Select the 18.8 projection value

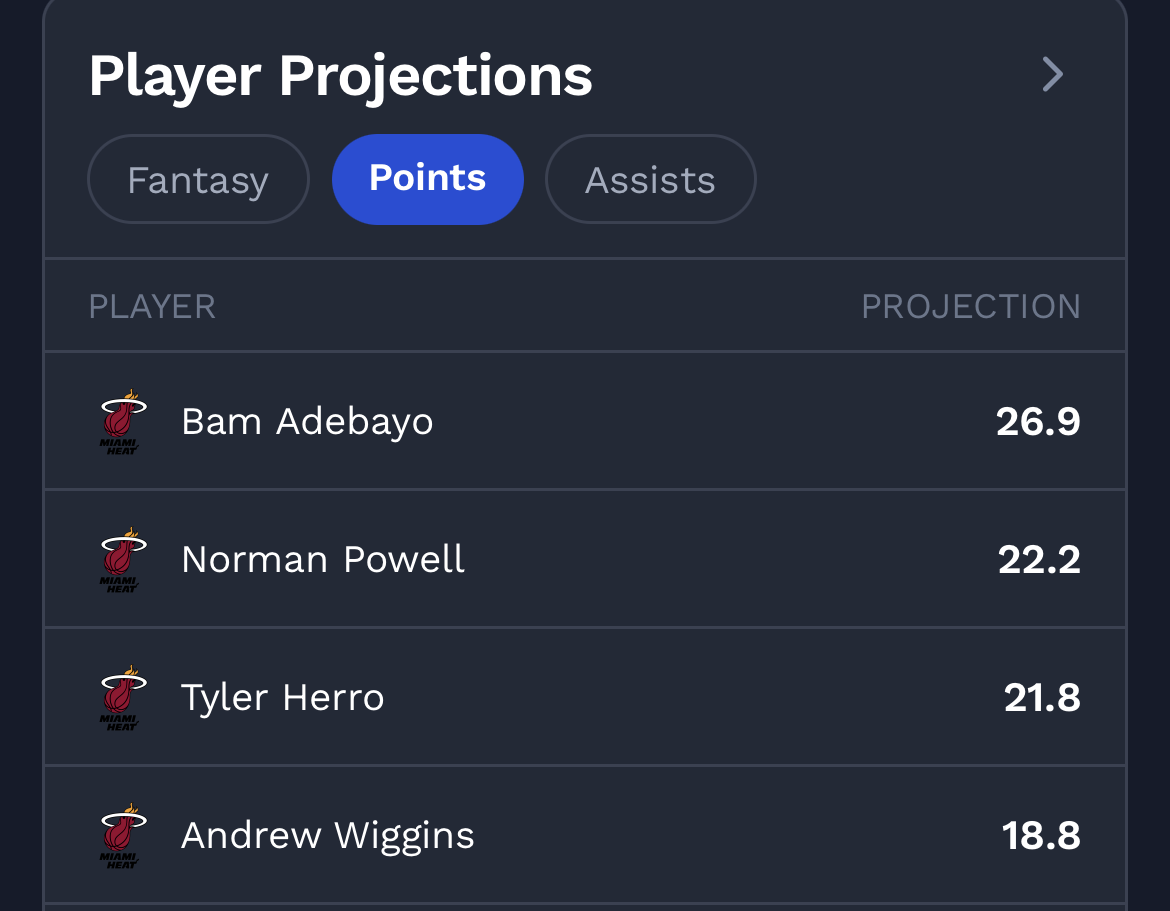point(1041,836)
